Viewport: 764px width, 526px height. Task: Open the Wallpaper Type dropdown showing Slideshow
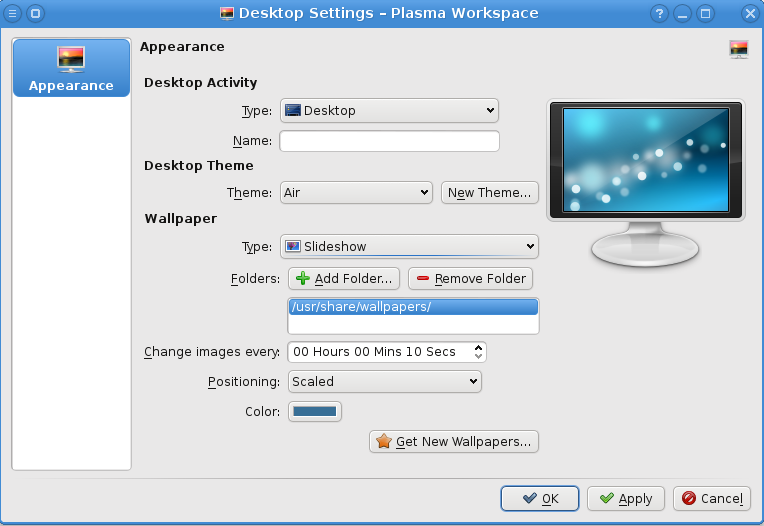click(409, 246)
